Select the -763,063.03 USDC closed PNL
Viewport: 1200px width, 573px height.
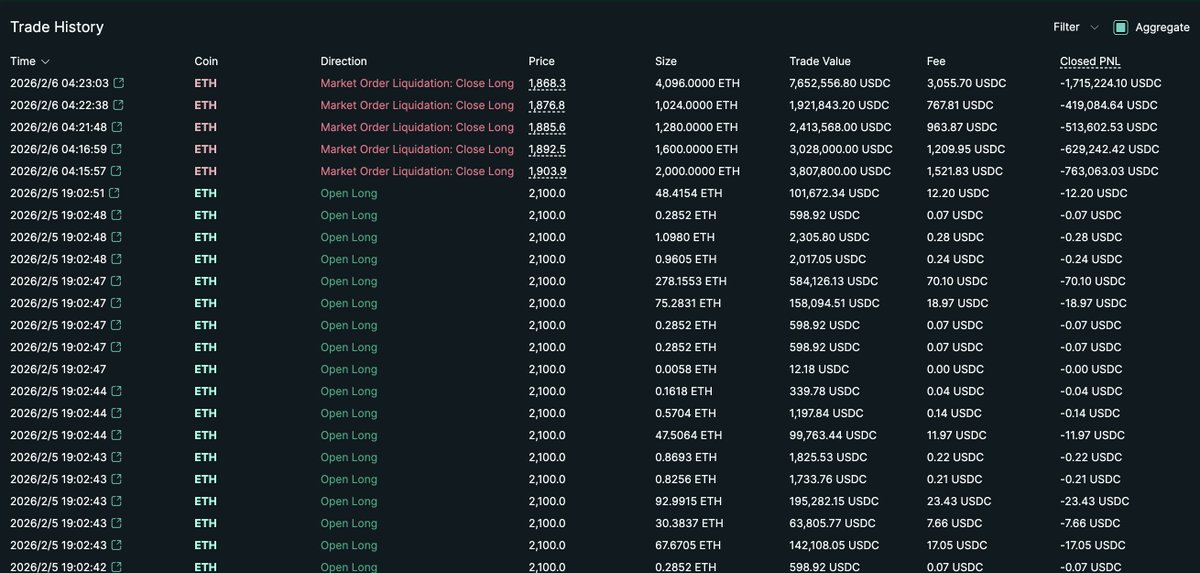point(1108,171)
